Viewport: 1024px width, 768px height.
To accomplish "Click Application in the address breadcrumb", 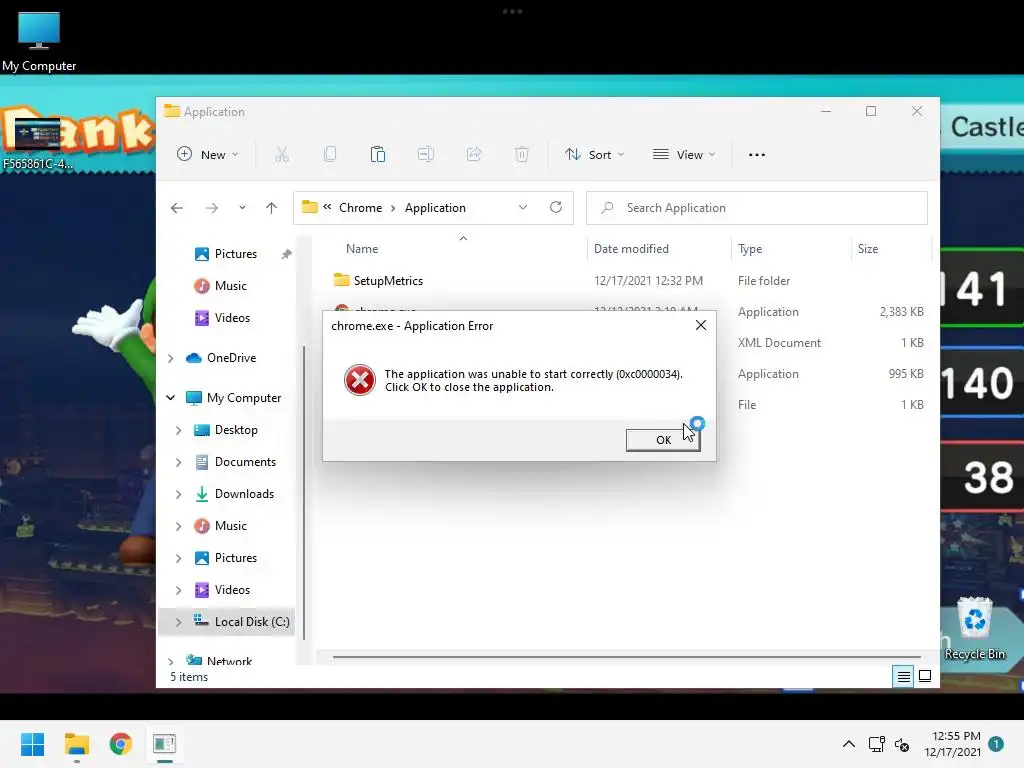I will tap(435, 208).
